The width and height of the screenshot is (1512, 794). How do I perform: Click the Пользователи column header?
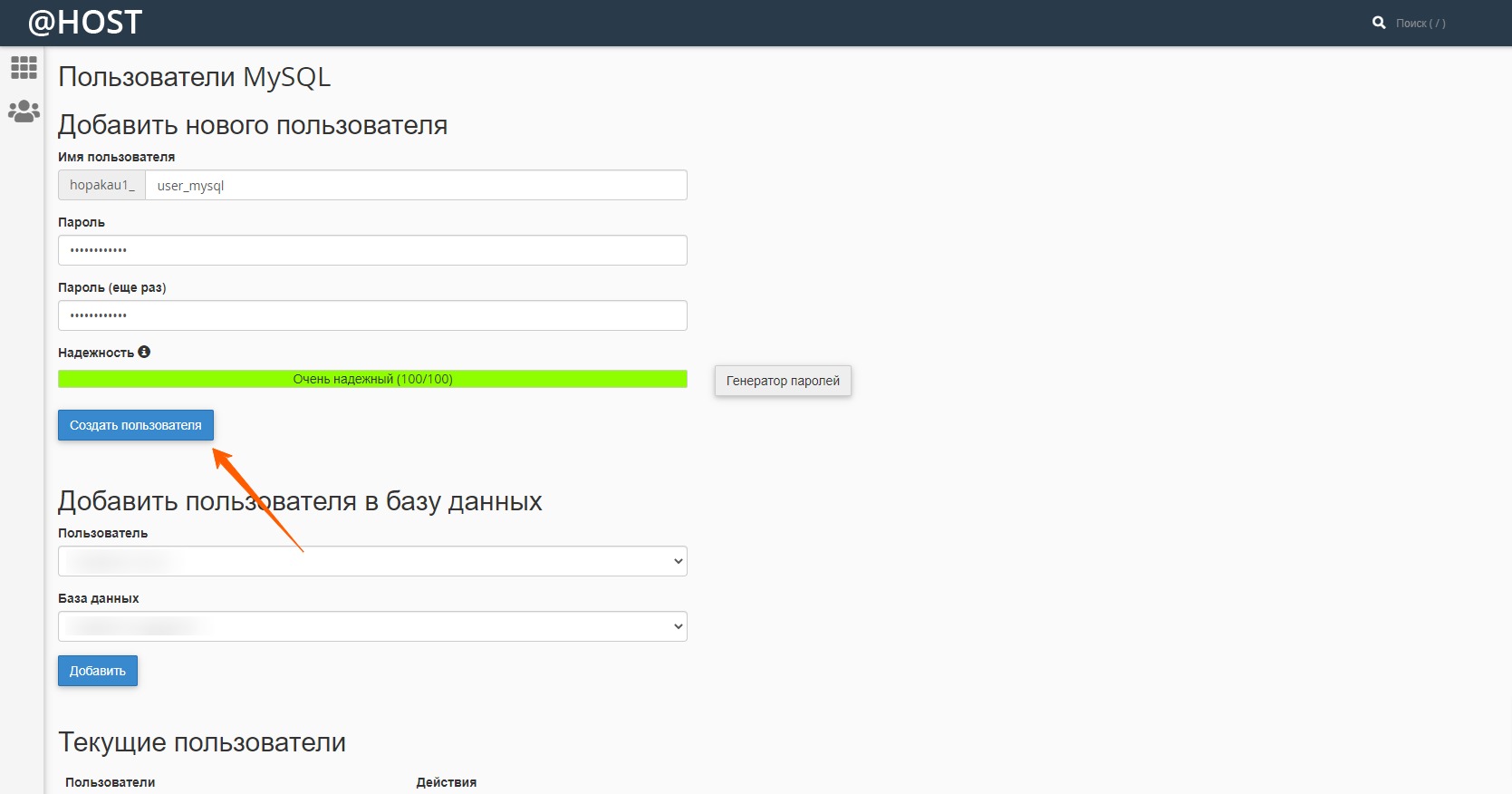tap(111, 782)
